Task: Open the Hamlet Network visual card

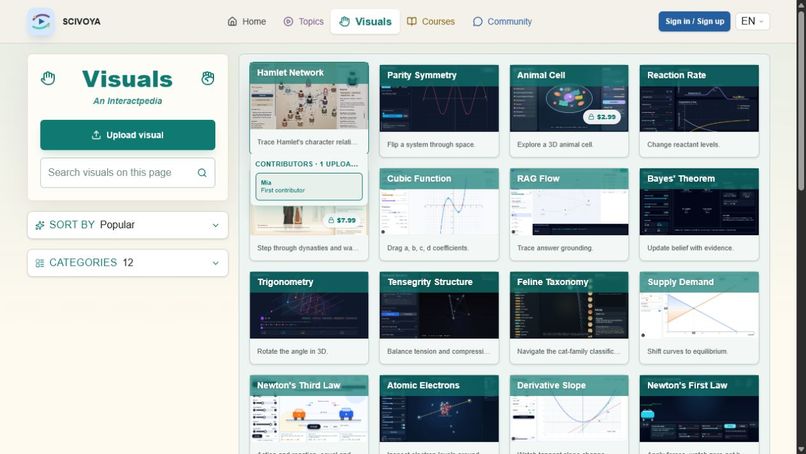Action: tap(309, 108)
